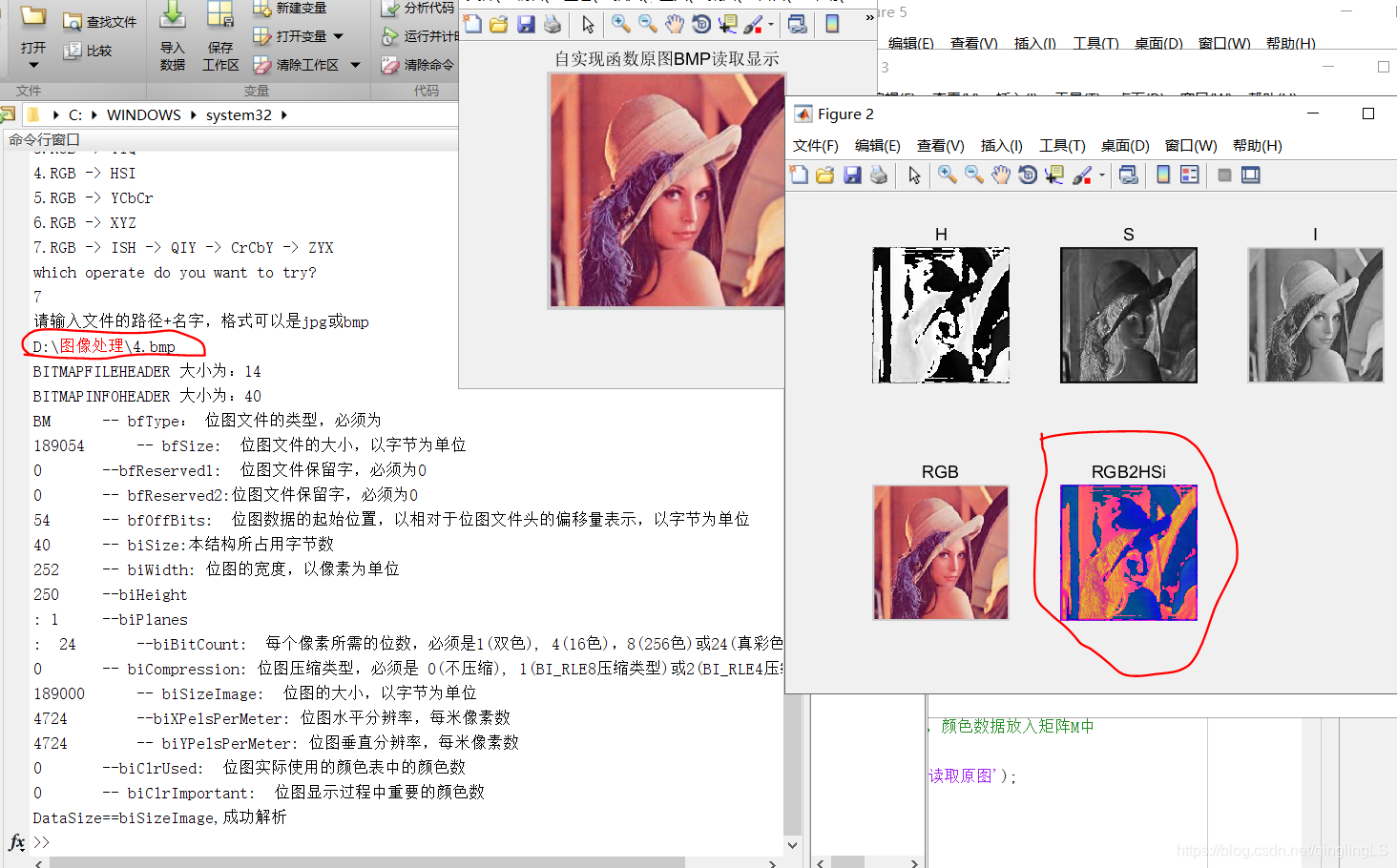This screenshot has height=868, width=1397.
Task: Open the 桌面(D) menu in Figure 2
Action: pos(1125,146)
